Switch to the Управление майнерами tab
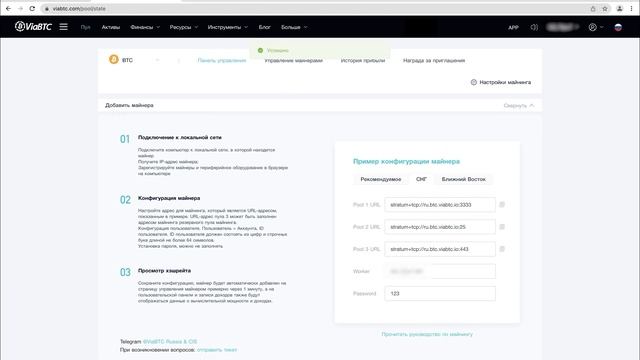The height and width of the screenshot is (360, 640). click(x=293, y=60)
